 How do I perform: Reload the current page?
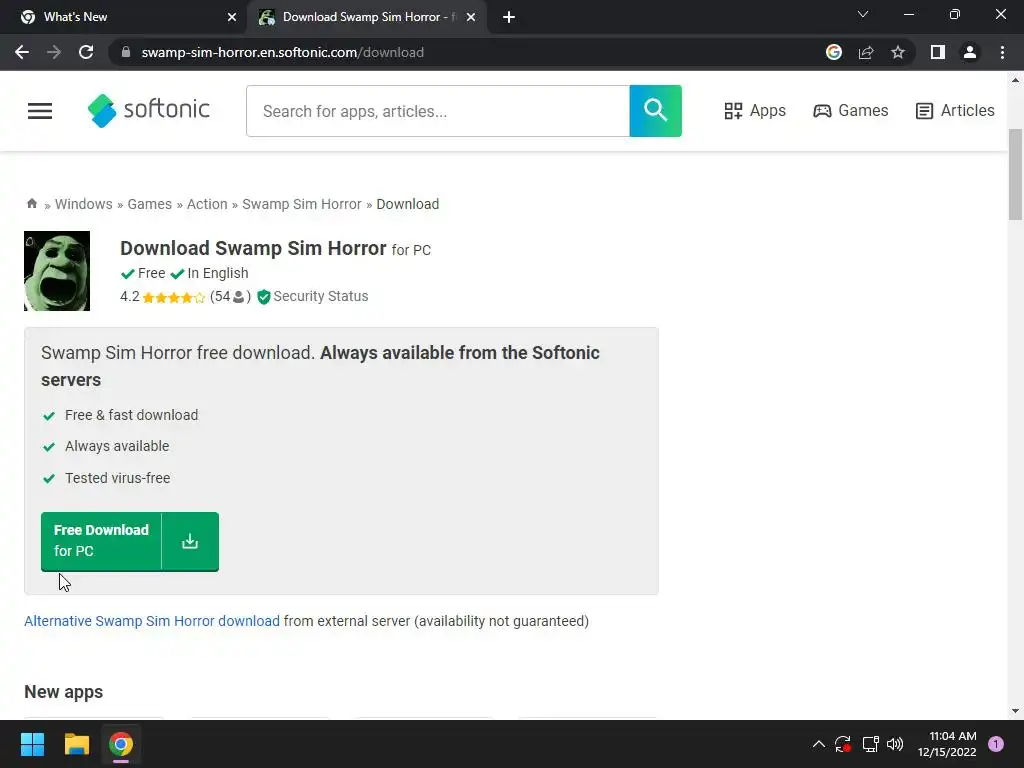[x=86, y=52]
